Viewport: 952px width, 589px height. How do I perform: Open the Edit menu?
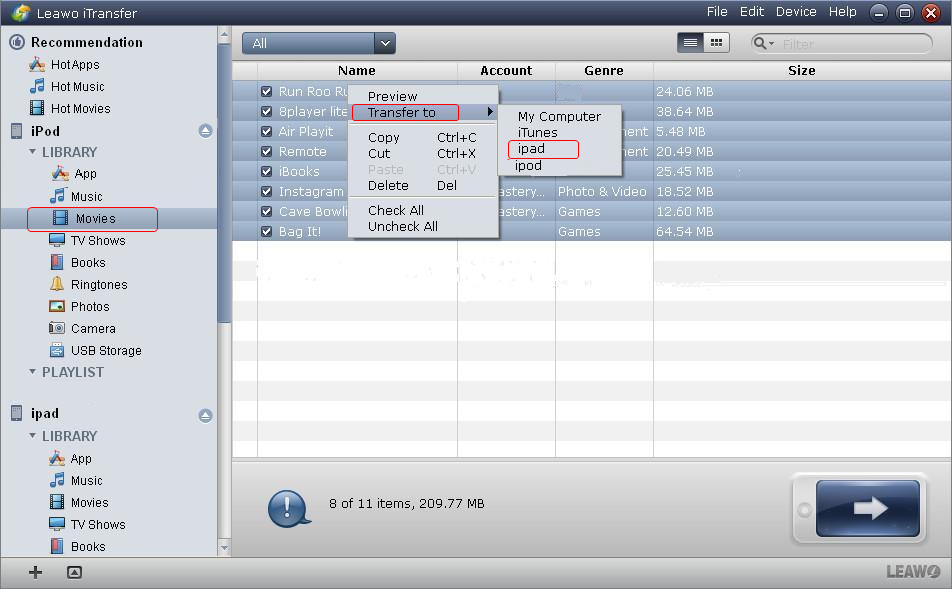752,12
